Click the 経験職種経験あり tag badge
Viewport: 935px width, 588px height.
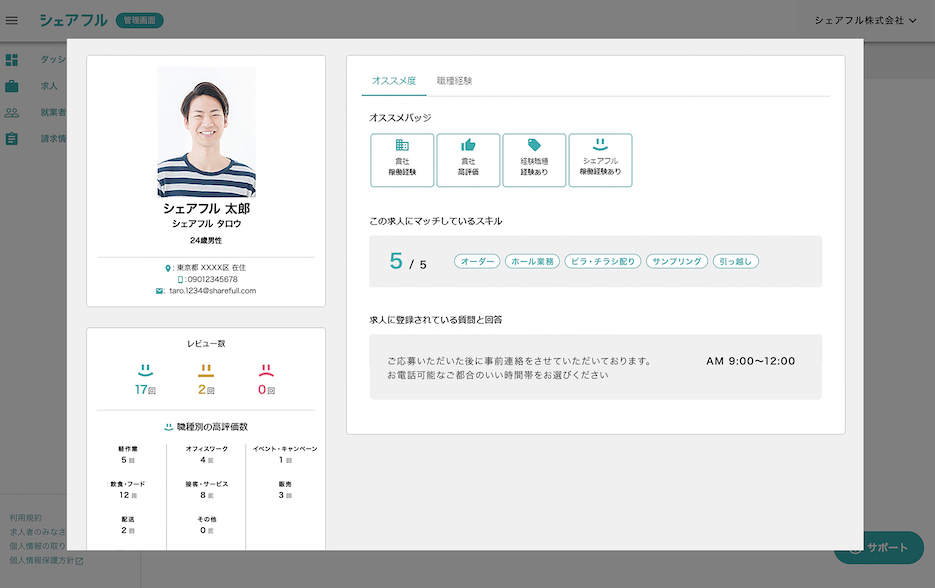coord(534,160)
